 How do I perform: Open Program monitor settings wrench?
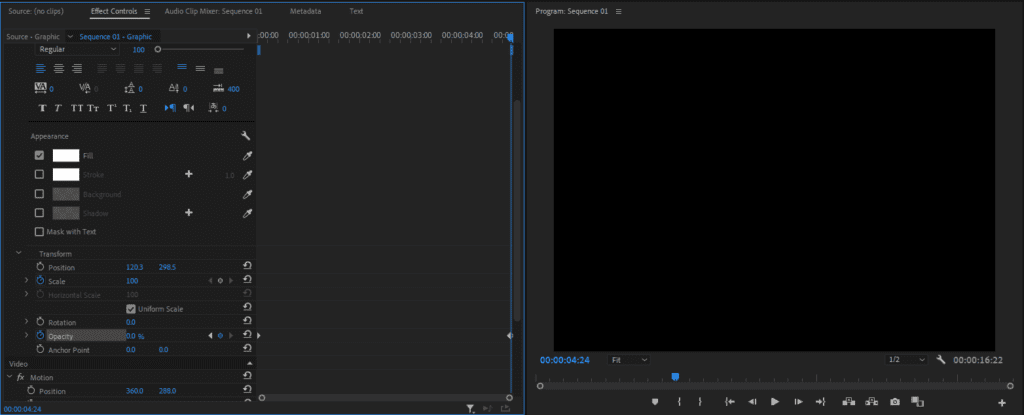pyautogui.click(x=941, y=359)
